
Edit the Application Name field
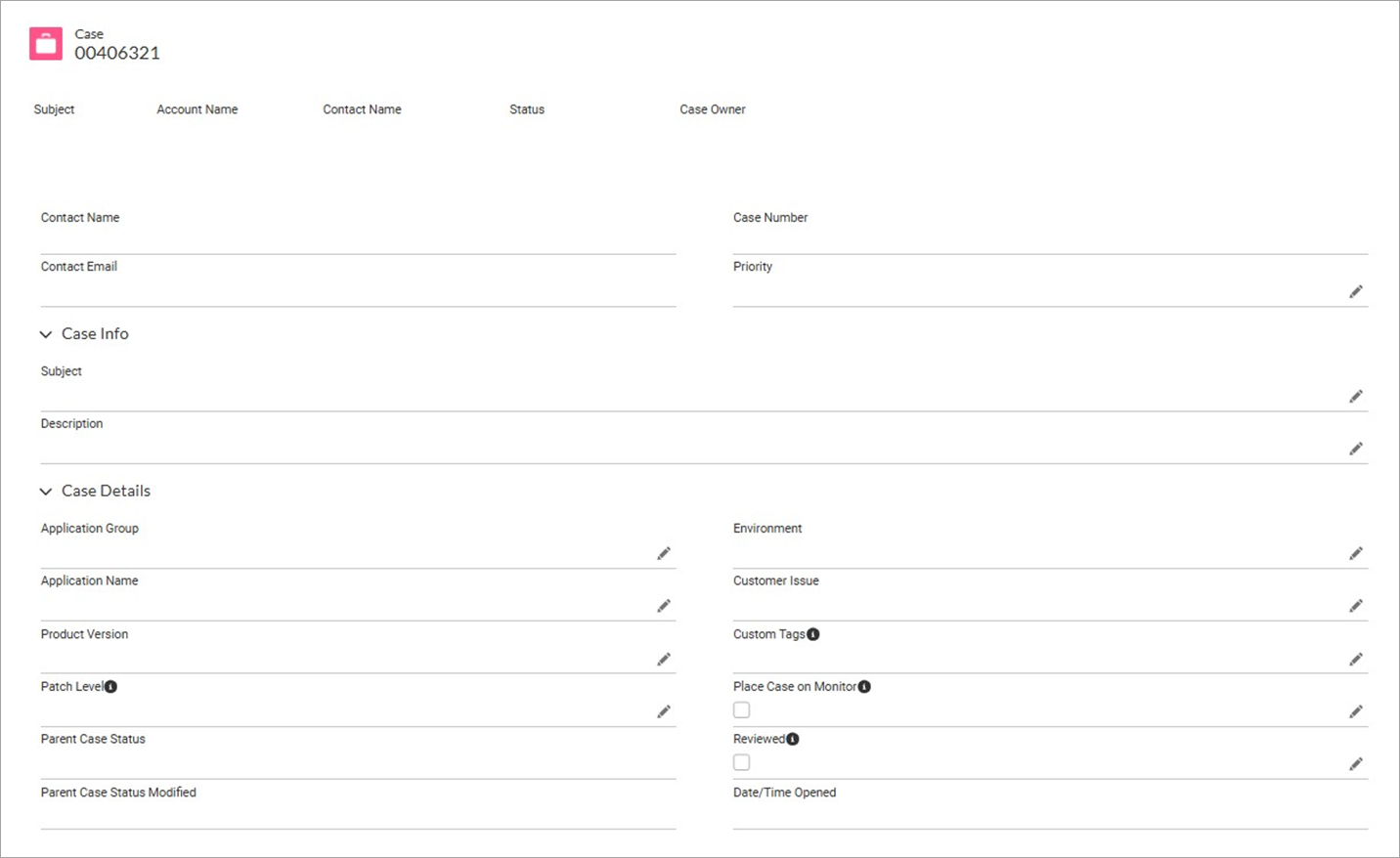(664, 606)
